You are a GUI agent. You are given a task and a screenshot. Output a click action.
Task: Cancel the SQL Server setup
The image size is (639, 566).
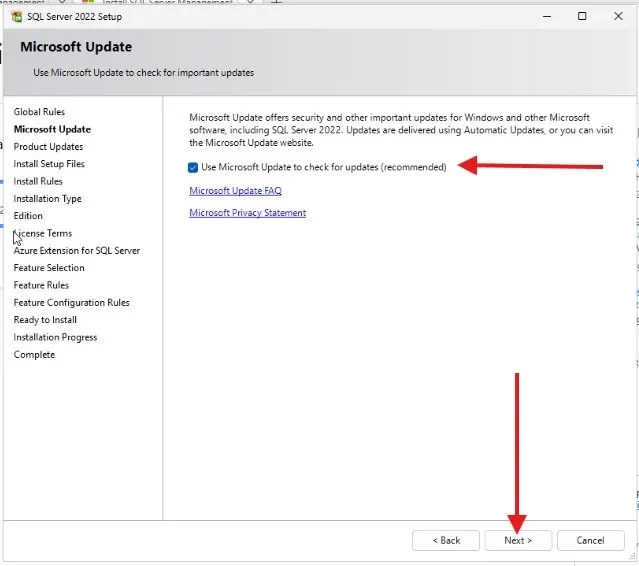click(591, 540)
